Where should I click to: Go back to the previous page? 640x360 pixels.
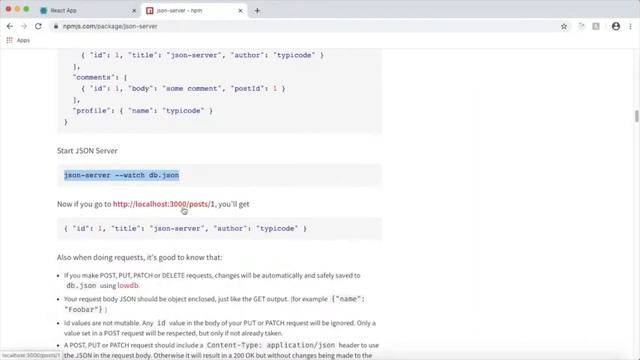[x=10, y=26]
